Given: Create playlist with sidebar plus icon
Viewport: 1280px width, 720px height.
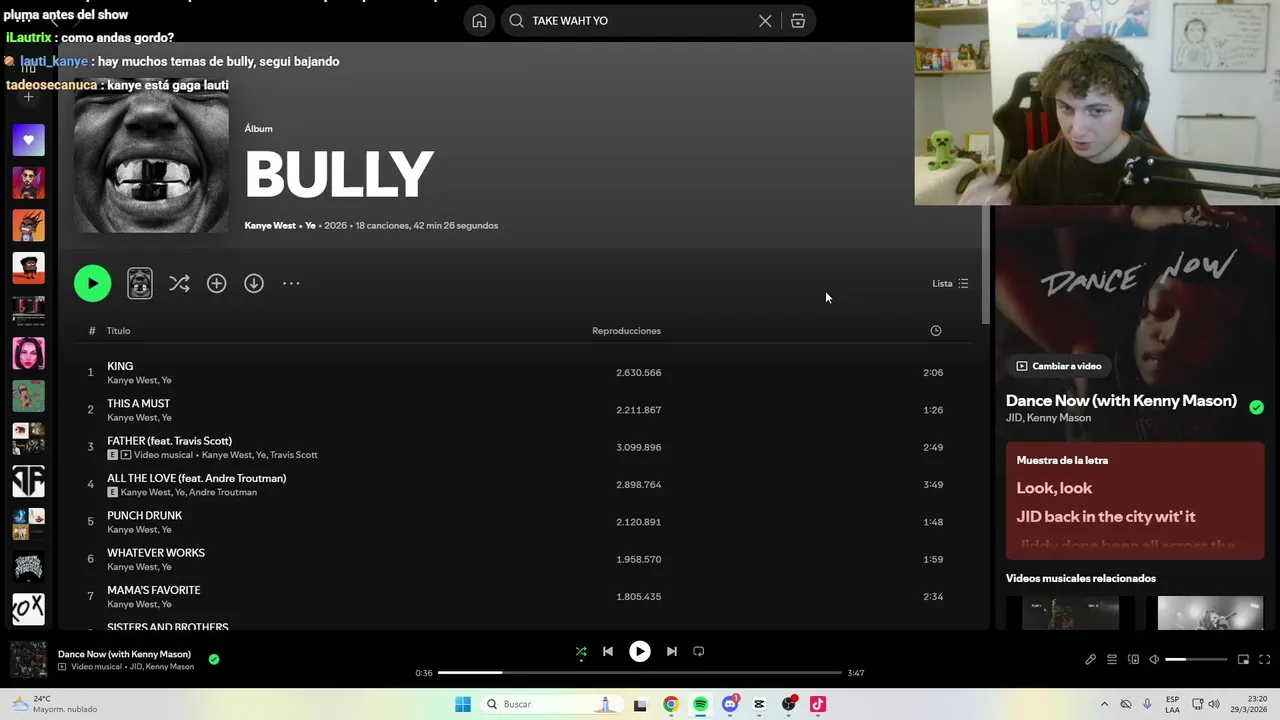Looking at the screenshot, I should (x=28, y=97).
